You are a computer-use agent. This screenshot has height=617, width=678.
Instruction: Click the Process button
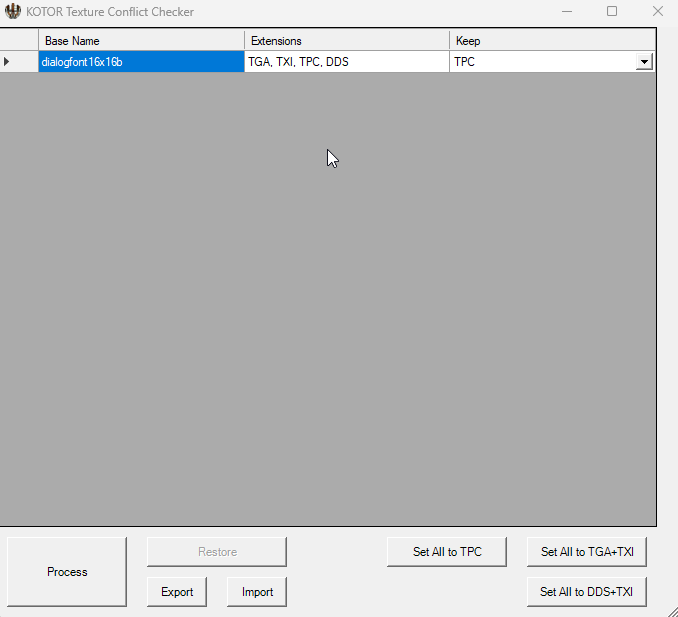click(x=67, y=572)
